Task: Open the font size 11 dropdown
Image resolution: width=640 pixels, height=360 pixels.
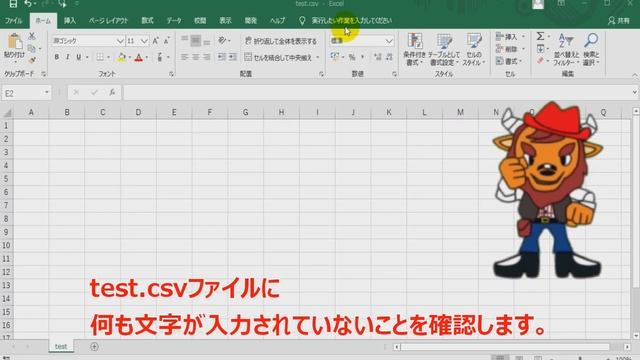Action: 144,41
